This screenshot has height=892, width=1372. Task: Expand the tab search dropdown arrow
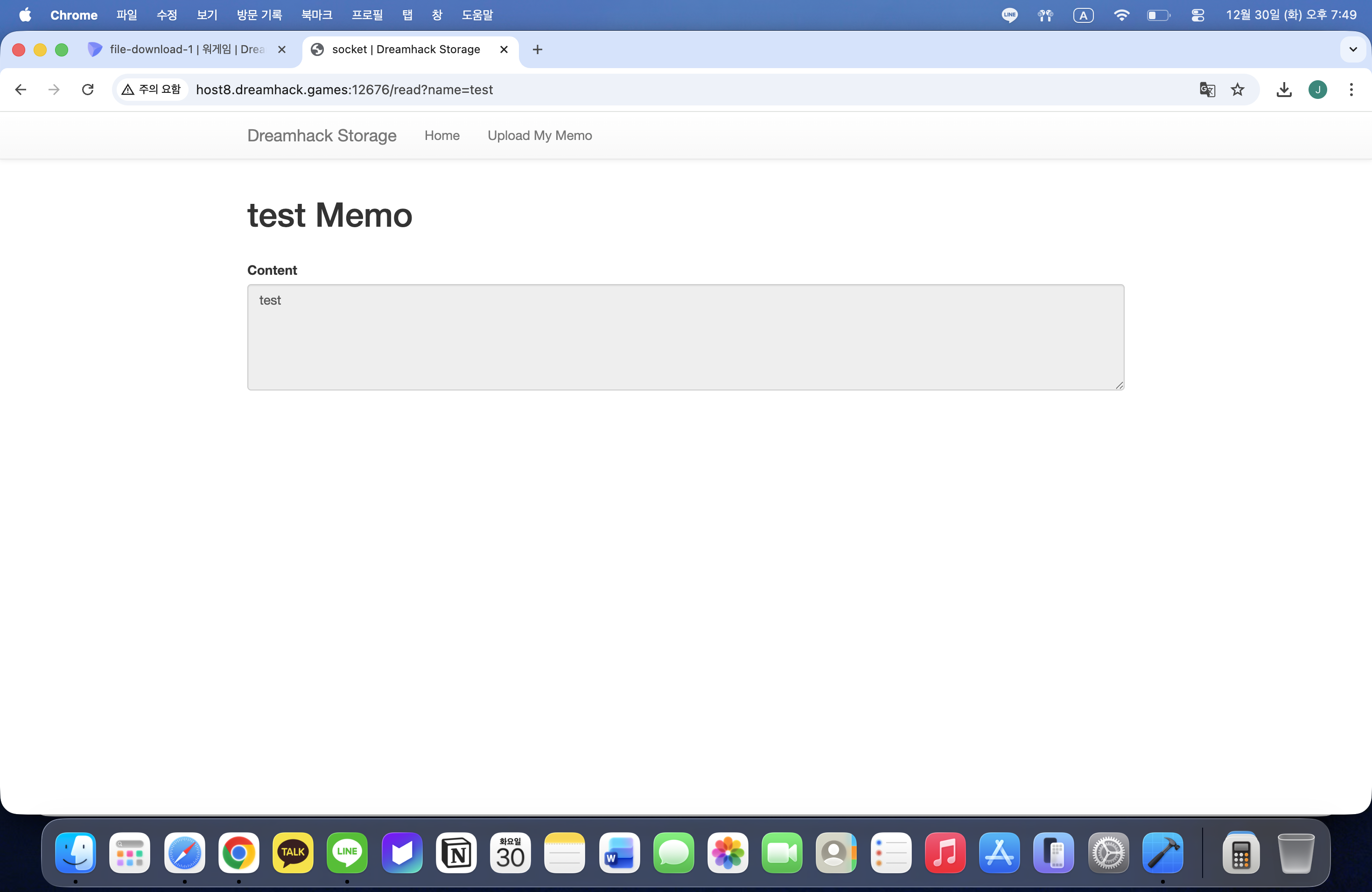(1353, 49)
